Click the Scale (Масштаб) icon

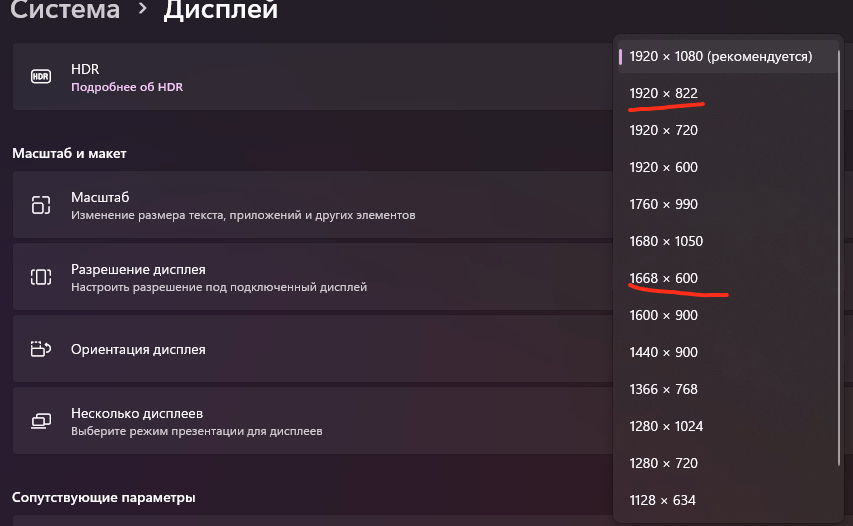[41, 205]
